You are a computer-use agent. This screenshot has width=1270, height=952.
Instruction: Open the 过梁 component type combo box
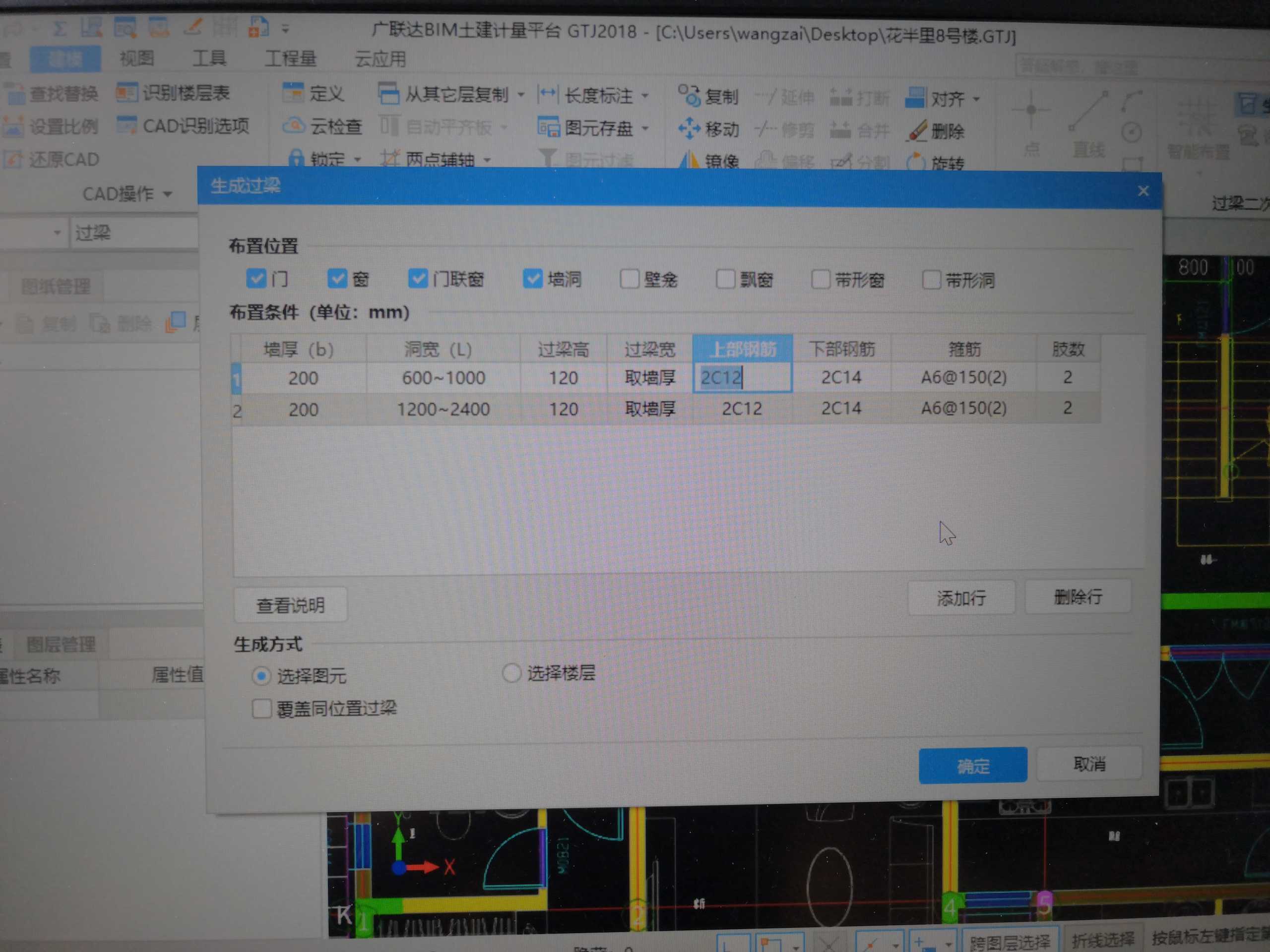coord(135,233)
